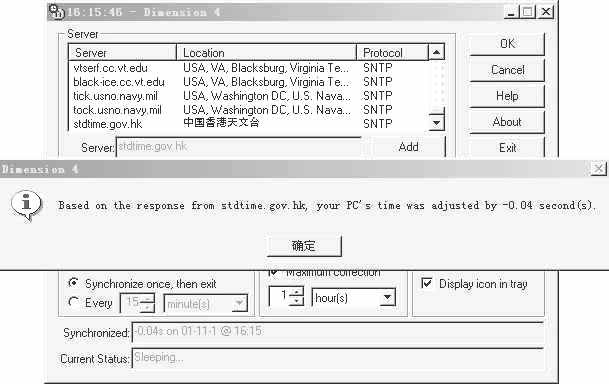Click OK in the Dimension 4 settings window
Screen dimensions: 609x384
coord(507,43)
